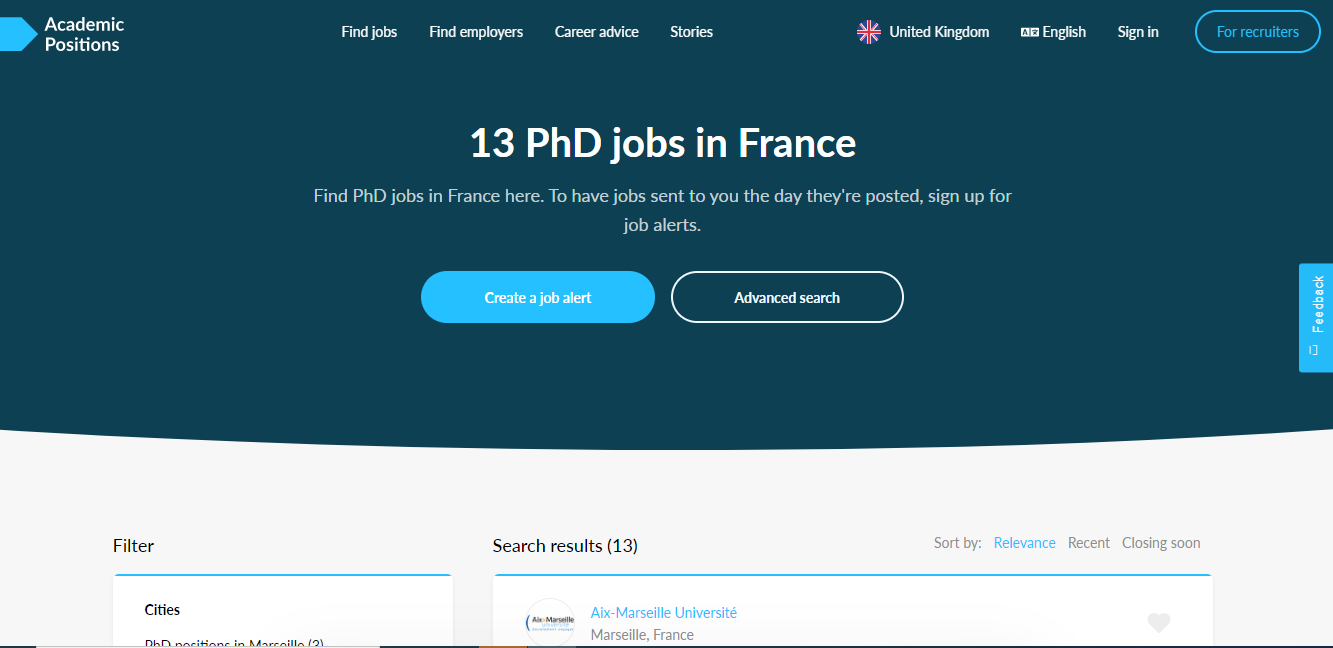Click the Aix-Marseille Université logo thumbnail
This screenshot has width=1333, height=648.
click(550, 622)
